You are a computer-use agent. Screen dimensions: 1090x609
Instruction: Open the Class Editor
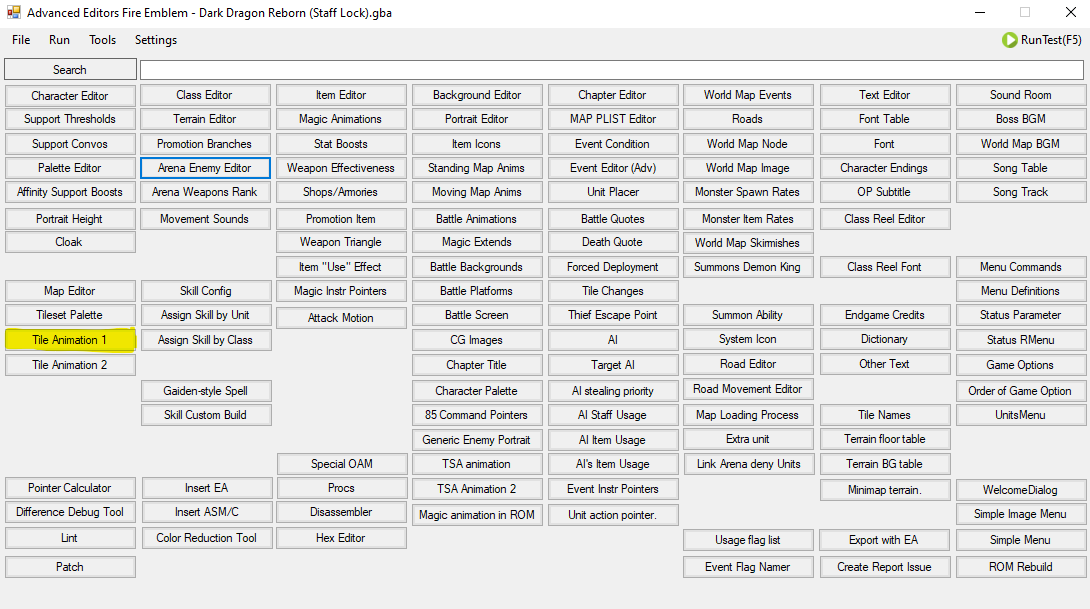pyautogui.click(x=205, y=95)
